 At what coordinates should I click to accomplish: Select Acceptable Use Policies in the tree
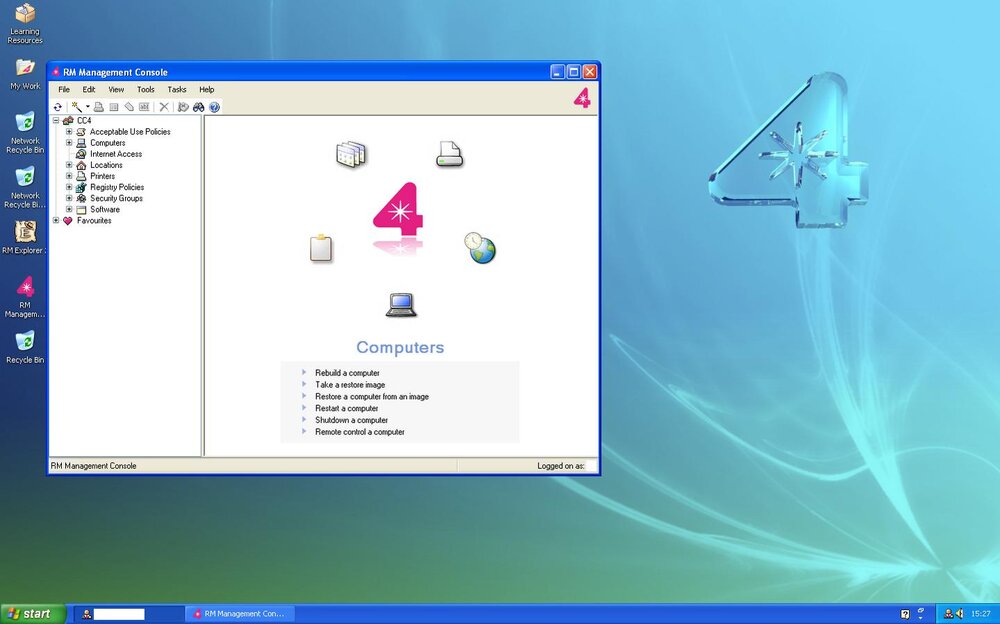[130, 132]
